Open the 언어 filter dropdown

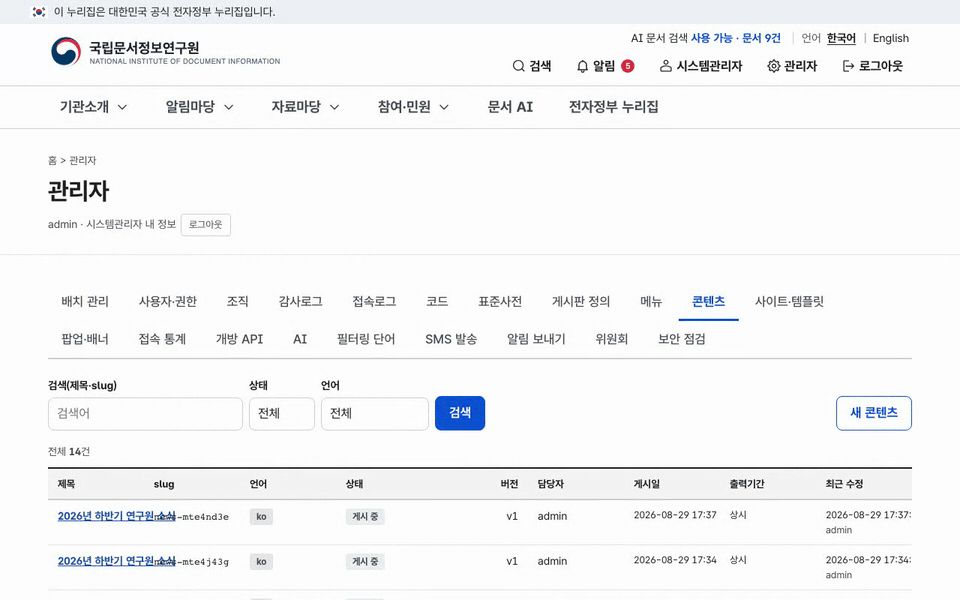click(x=375, y=413)
